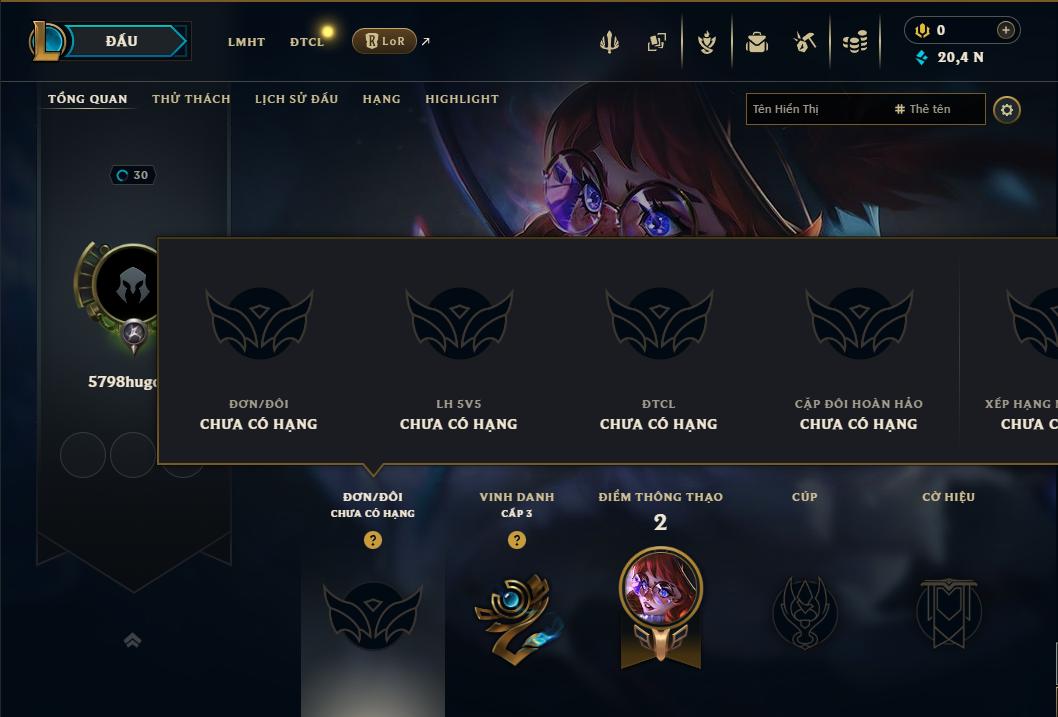Image resolution: width=1058 pixels, height=717 pixels.
Task: Click the Đơn/Đôi question mark help icon
Action: (x=372, y=540)
